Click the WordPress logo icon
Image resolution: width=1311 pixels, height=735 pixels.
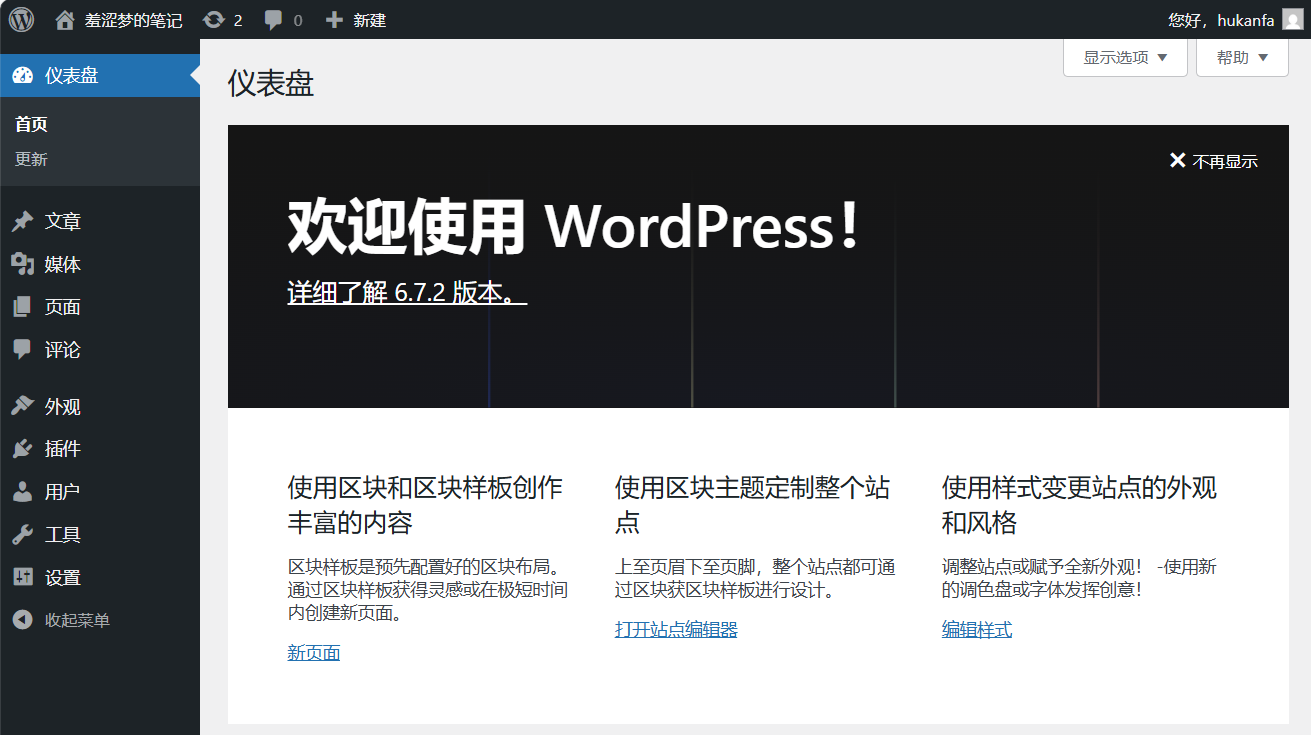(21, 19)
